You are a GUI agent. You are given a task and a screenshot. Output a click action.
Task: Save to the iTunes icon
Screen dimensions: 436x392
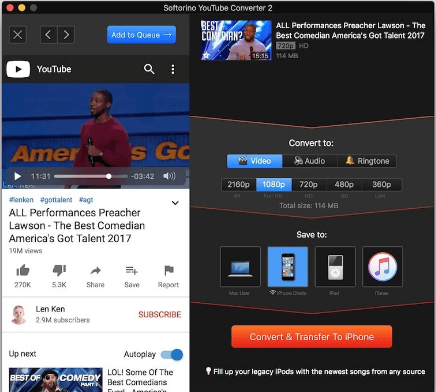[x=382, y=266]
